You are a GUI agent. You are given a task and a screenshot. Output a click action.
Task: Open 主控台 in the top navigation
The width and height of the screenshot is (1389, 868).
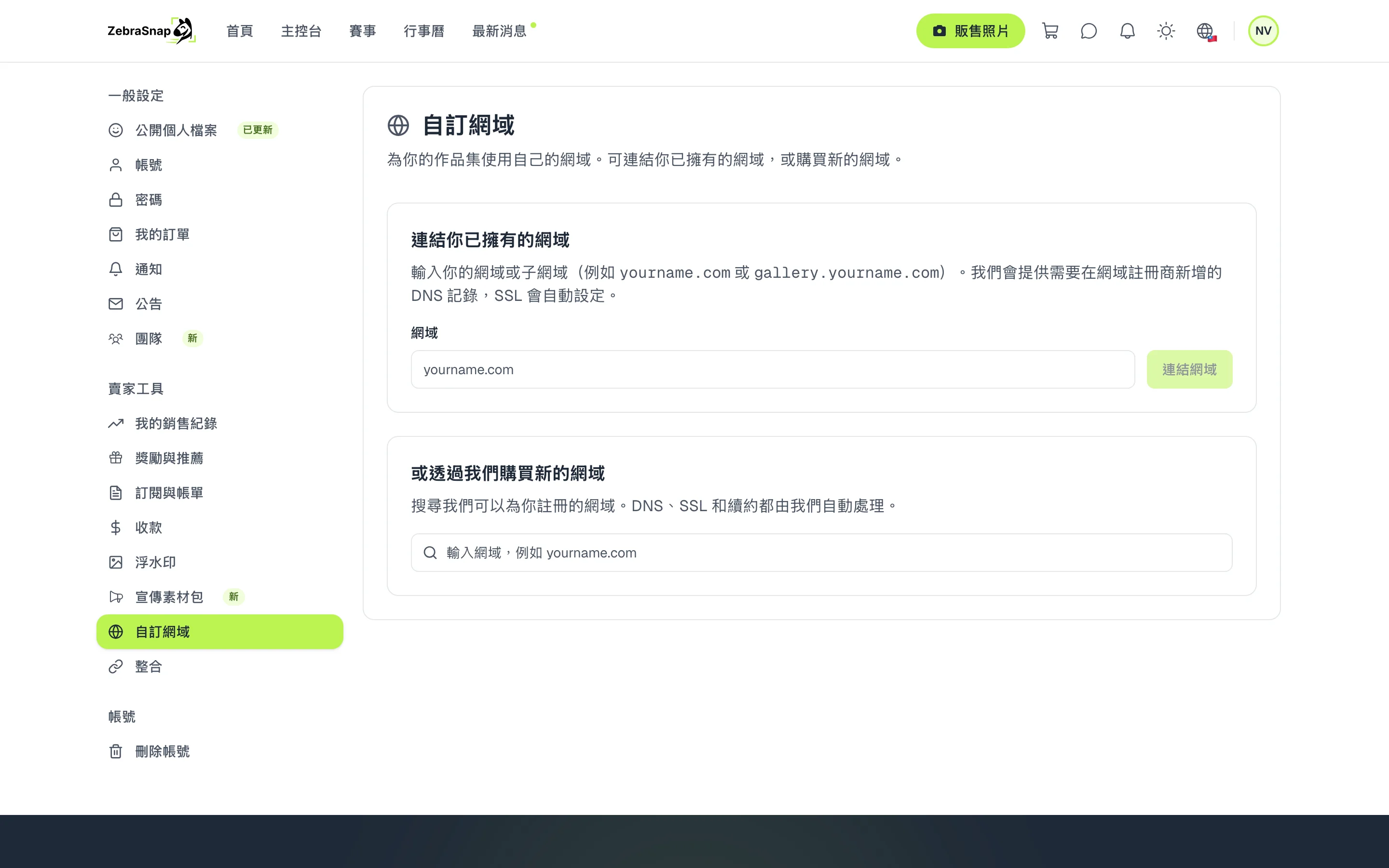301,31
